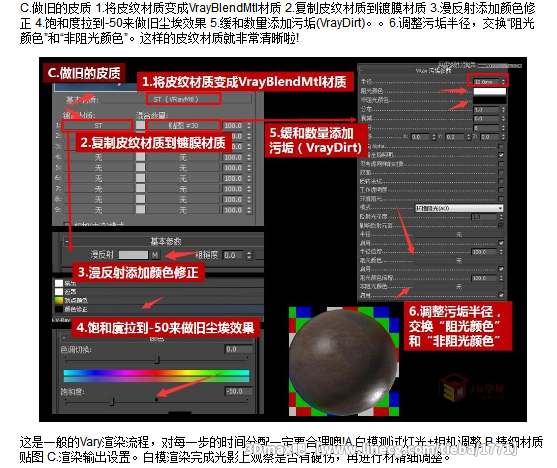Click the 分布 distribution field showing 1.0
557x468 pixels.
(x=486, y=110)
